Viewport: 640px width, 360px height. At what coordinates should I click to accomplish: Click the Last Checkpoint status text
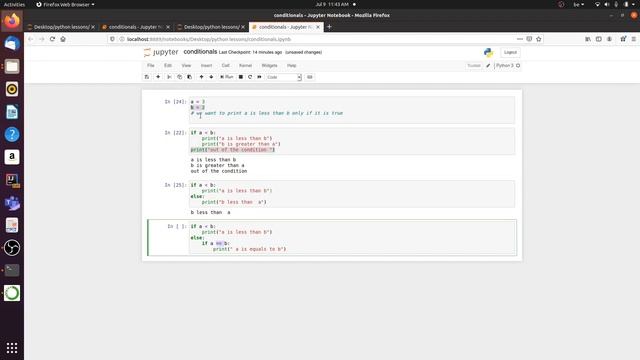(250, 52)
